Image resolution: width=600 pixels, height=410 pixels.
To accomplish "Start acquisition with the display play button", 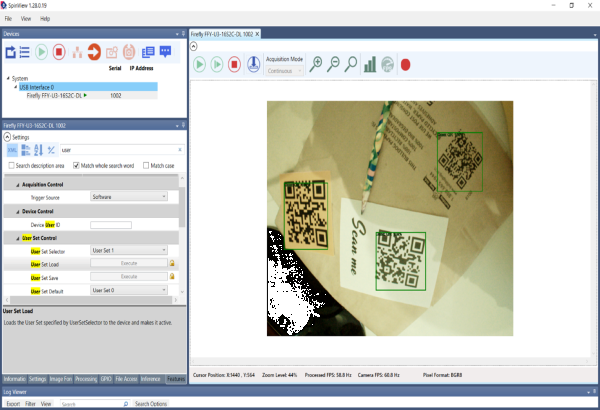I will pyautogui.click(x=199, y=64).
